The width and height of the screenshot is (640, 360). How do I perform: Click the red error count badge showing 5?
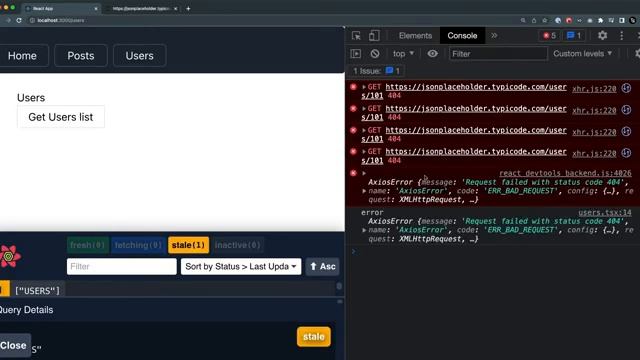coord(549,36)
